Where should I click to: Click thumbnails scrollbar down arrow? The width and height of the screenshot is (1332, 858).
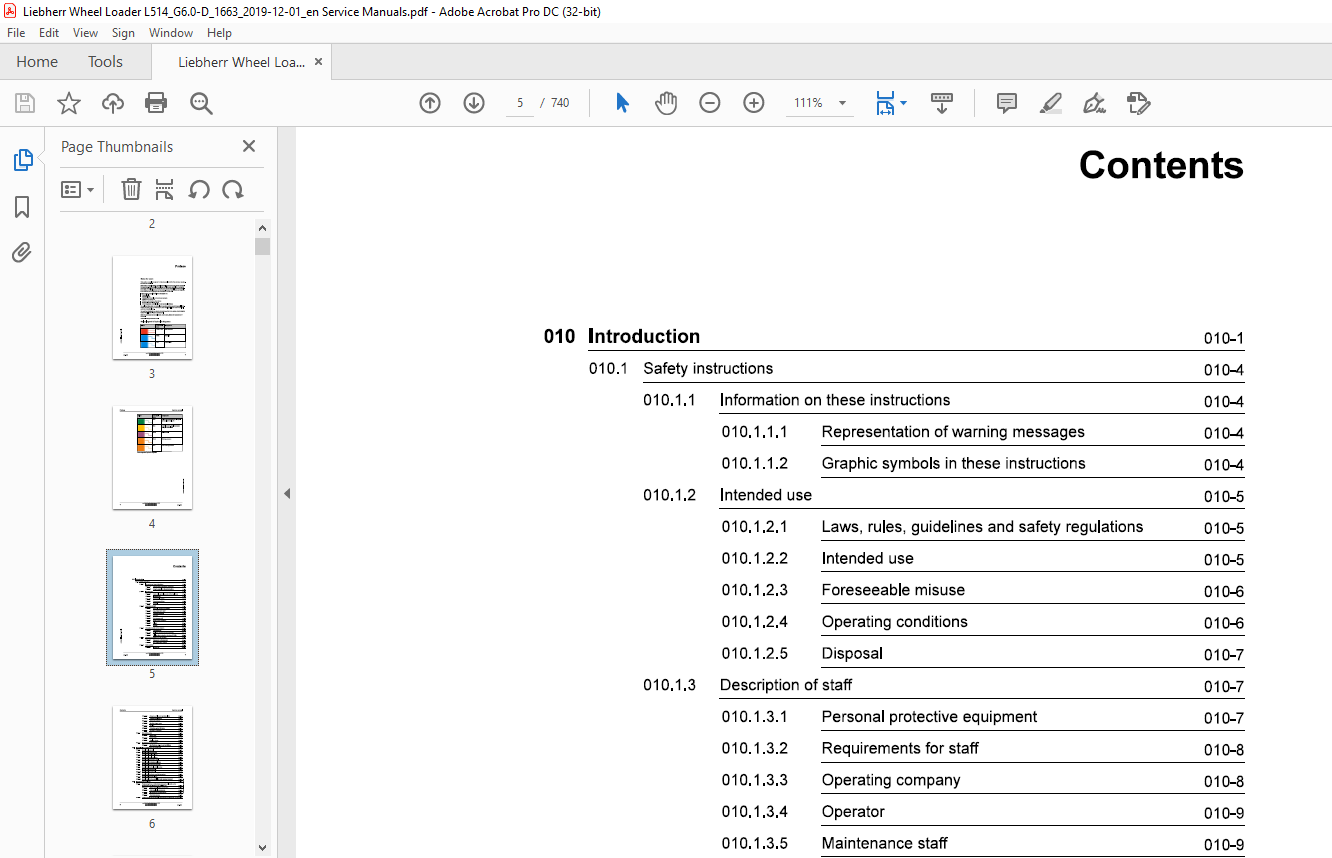(x=262, y=848)
